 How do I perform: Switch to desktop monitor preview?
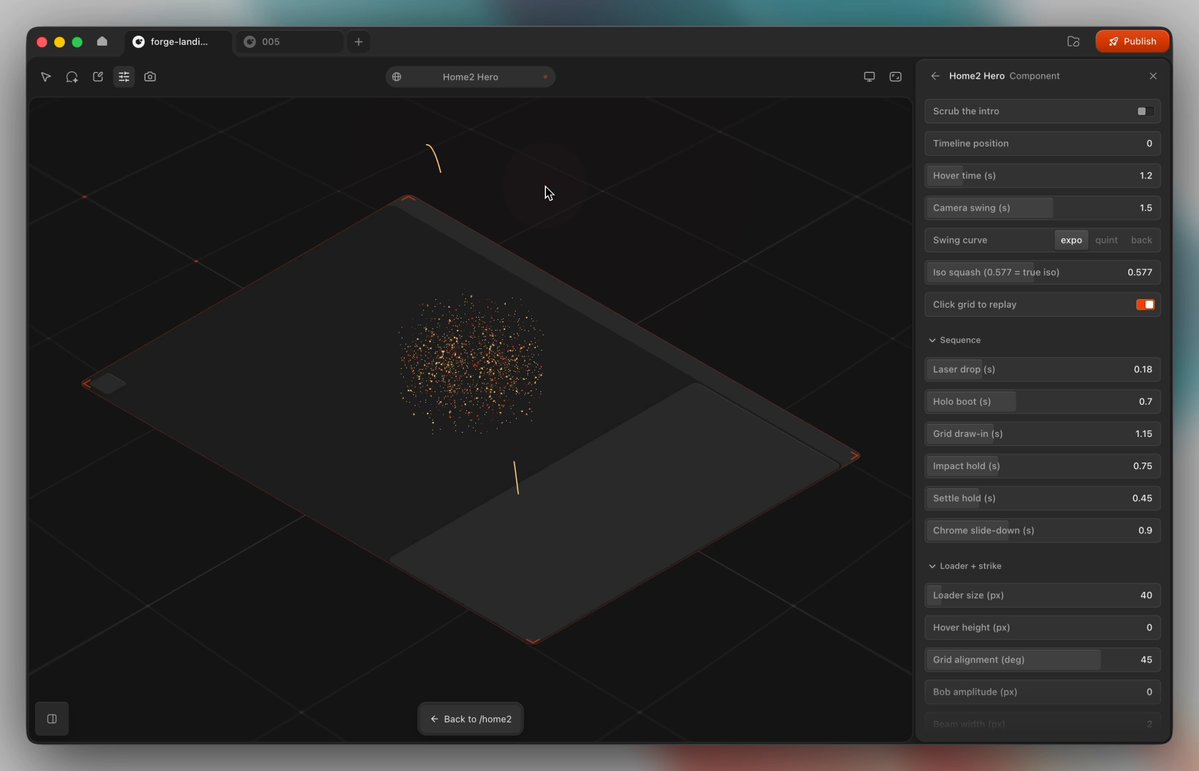(869, 76)
